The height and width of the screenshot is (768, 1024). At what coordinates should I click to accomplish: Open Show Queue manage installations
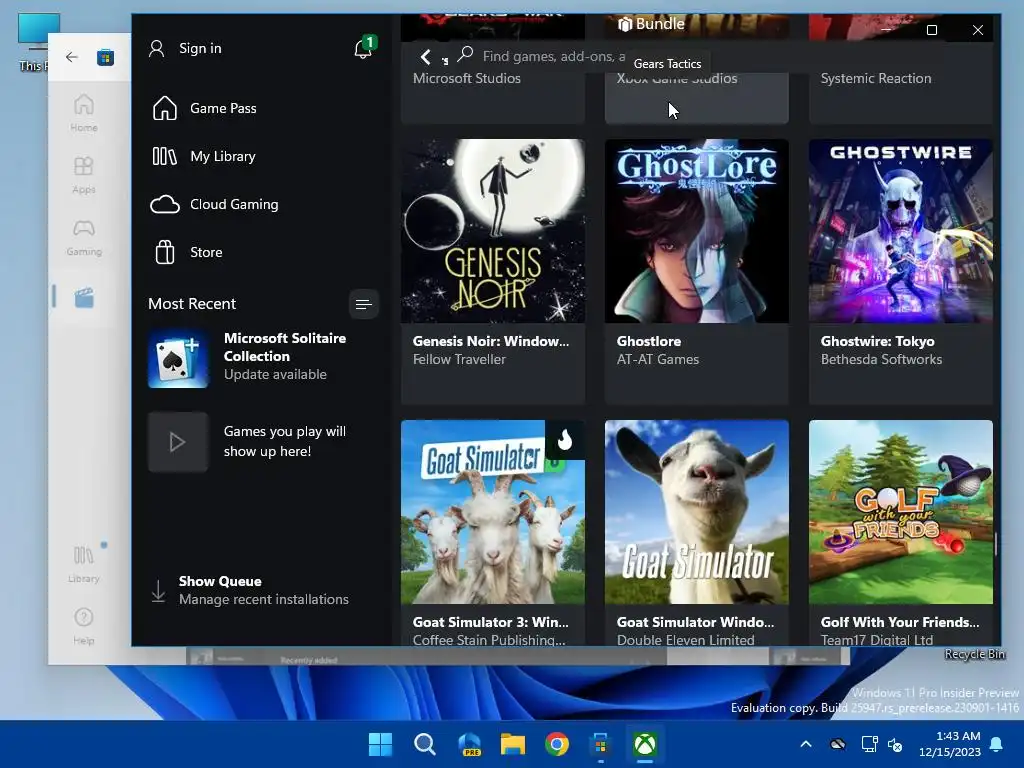coord(264,590)
